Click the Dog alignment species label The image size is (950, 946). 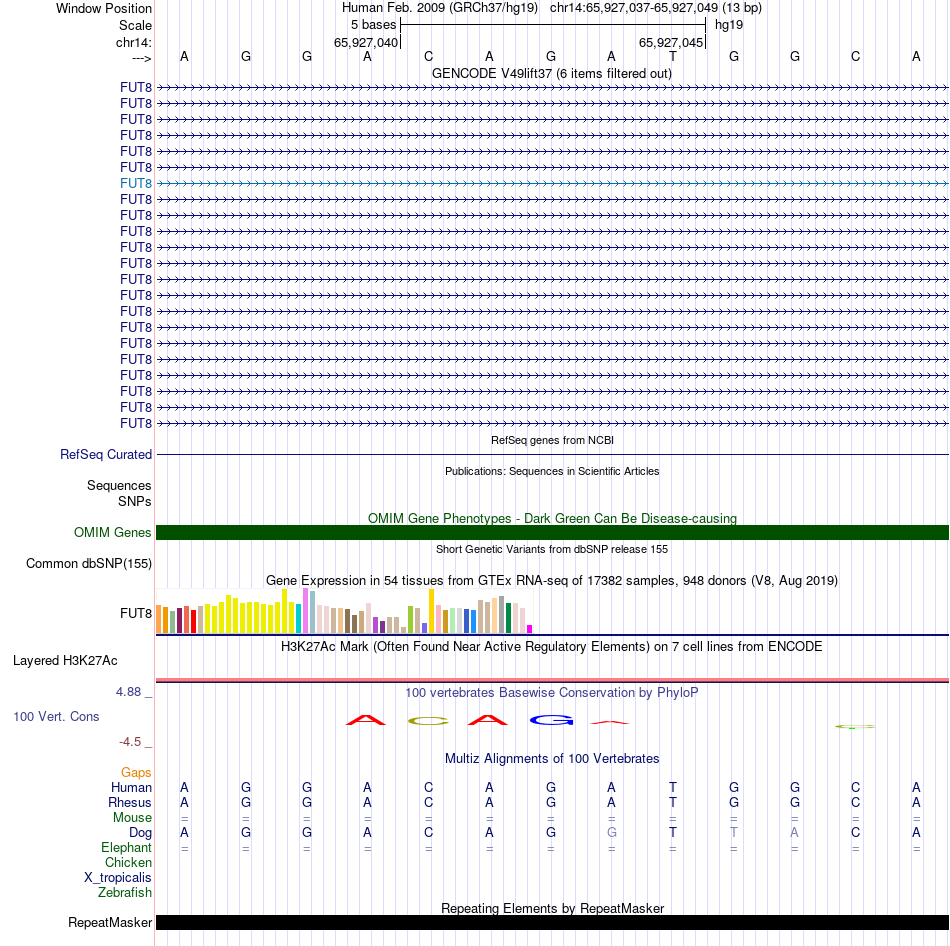pos(140,833)
